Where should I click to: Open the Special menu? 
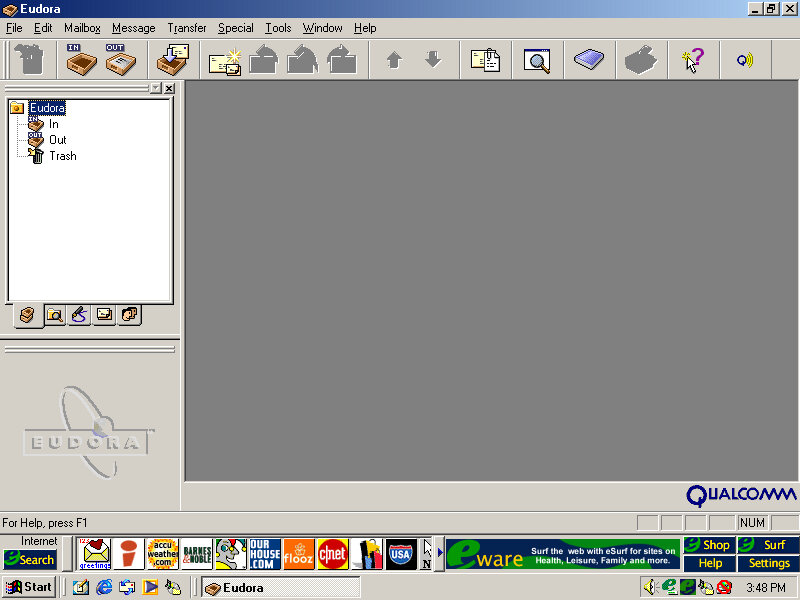pos(235,28)
